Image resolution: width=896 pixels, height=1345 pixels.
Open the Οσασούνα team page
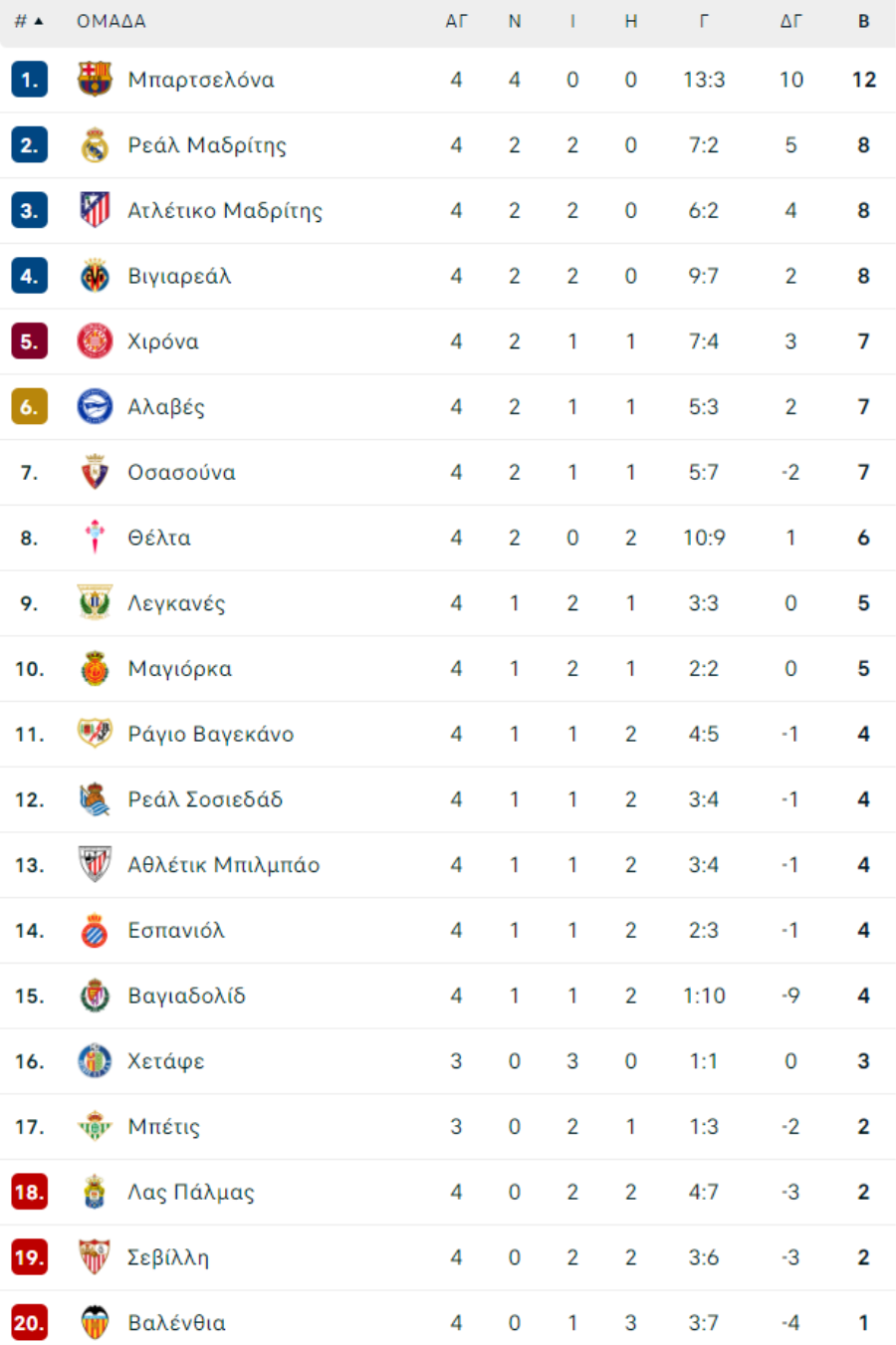coord(182,472)
